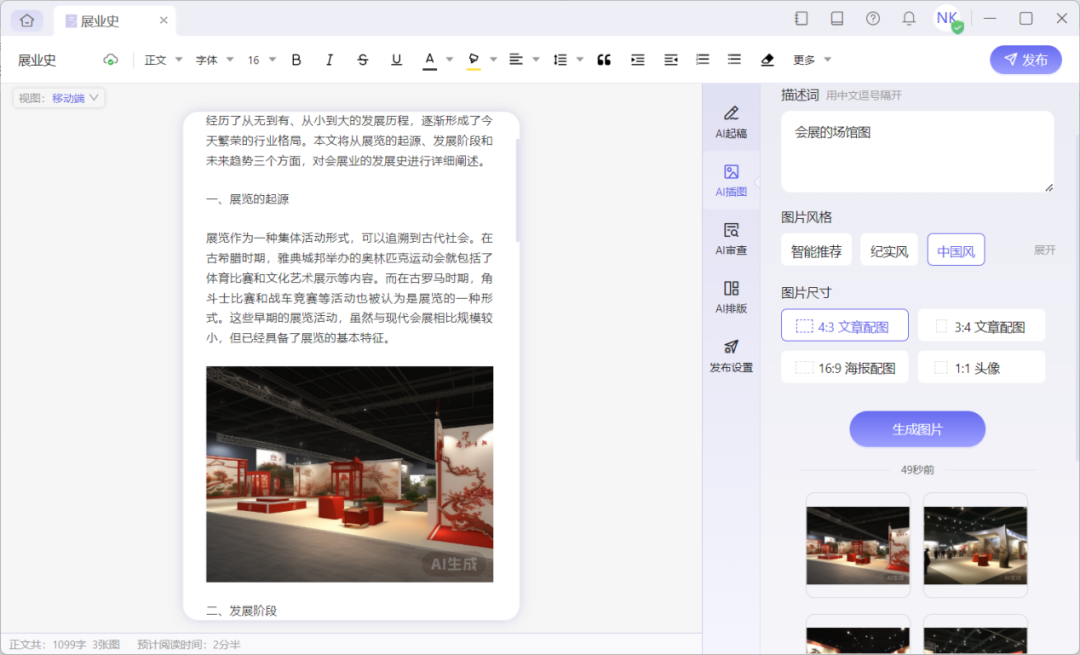1080x655 pixels.
Task: Insert a block quote
Action: [x=604, y=60]
